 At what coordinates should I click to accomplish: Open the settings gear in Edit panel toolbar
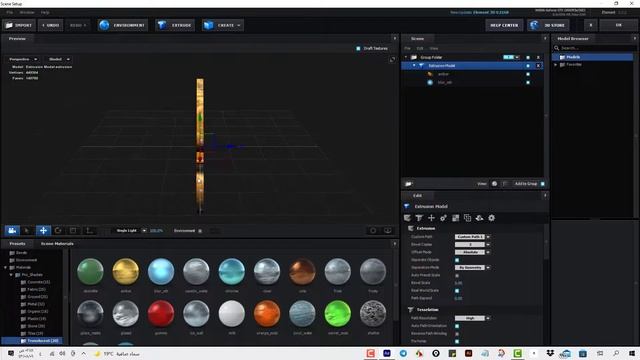pyautogui.click(x=491, y=218)
